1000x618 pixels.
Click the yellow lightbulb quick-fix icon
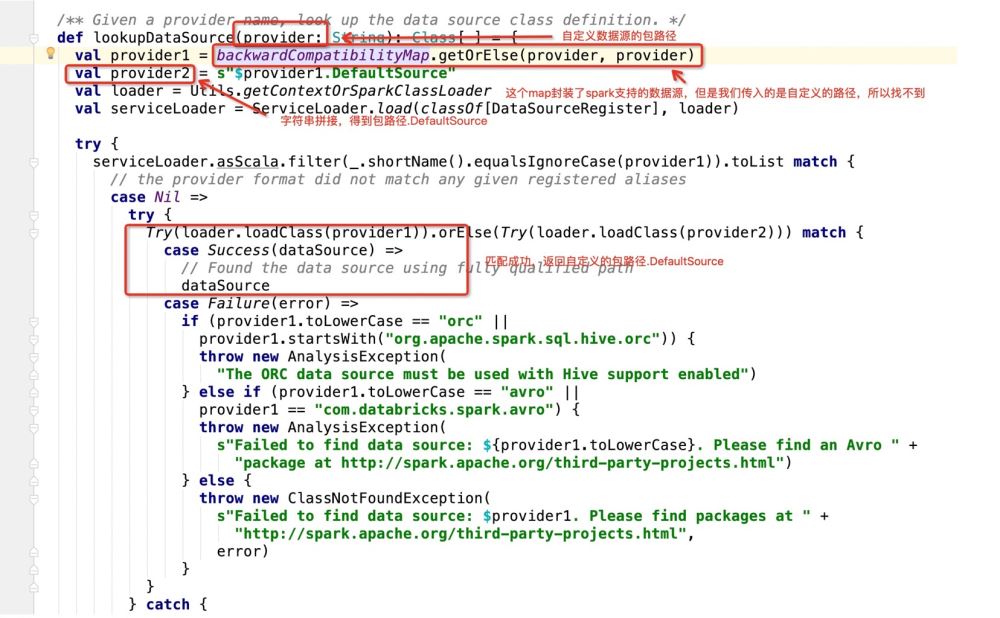tap(50, 53)
